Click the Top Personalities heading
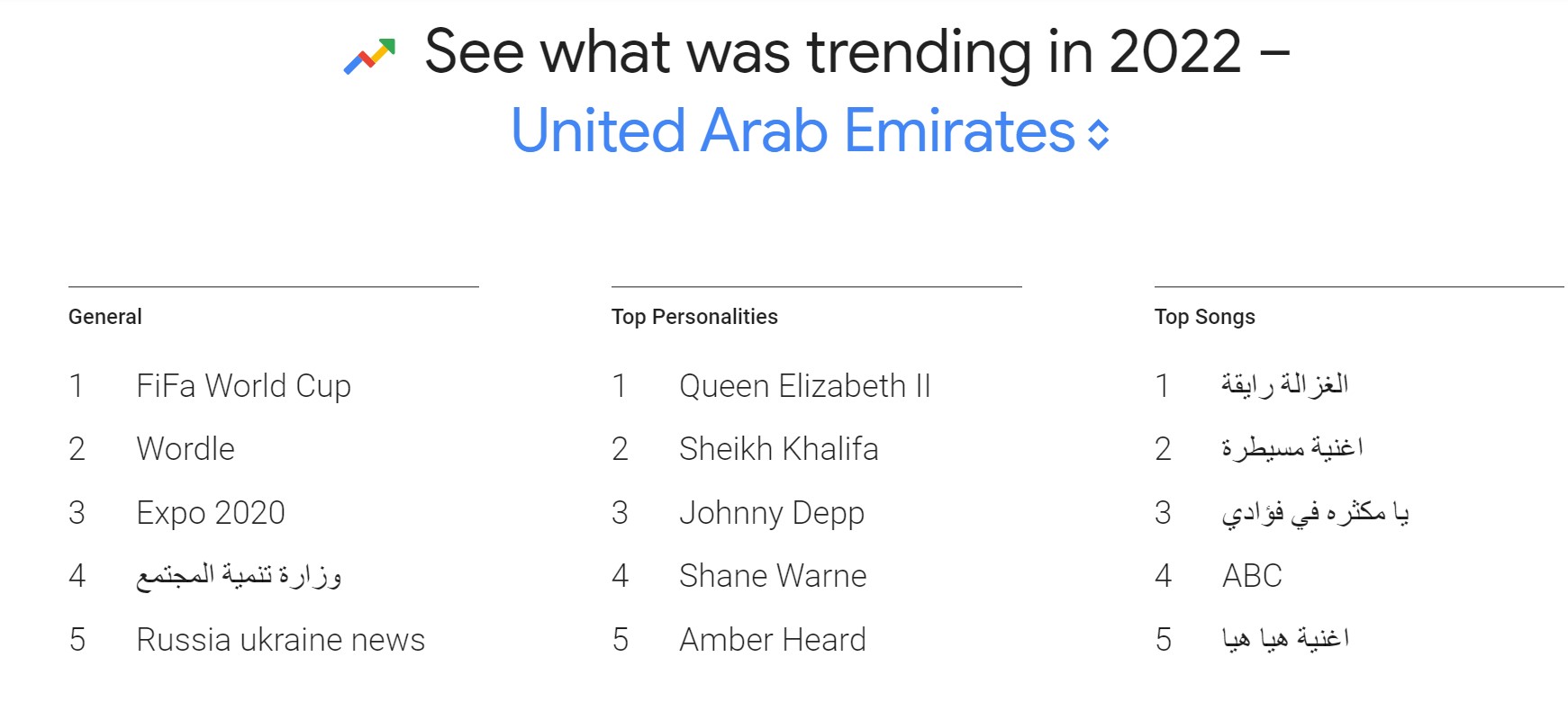The height and width of the screenshot is (702, 1568). click(x=694, y=317)
